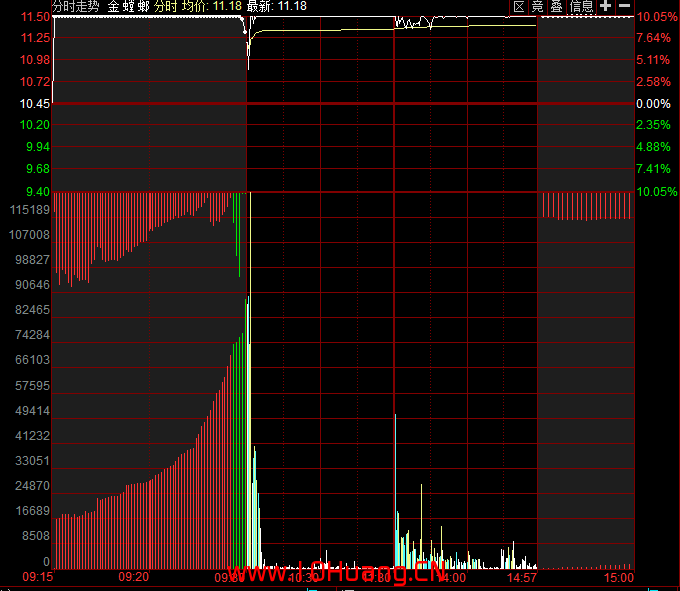Click the minus zoom-out icon

625,7
